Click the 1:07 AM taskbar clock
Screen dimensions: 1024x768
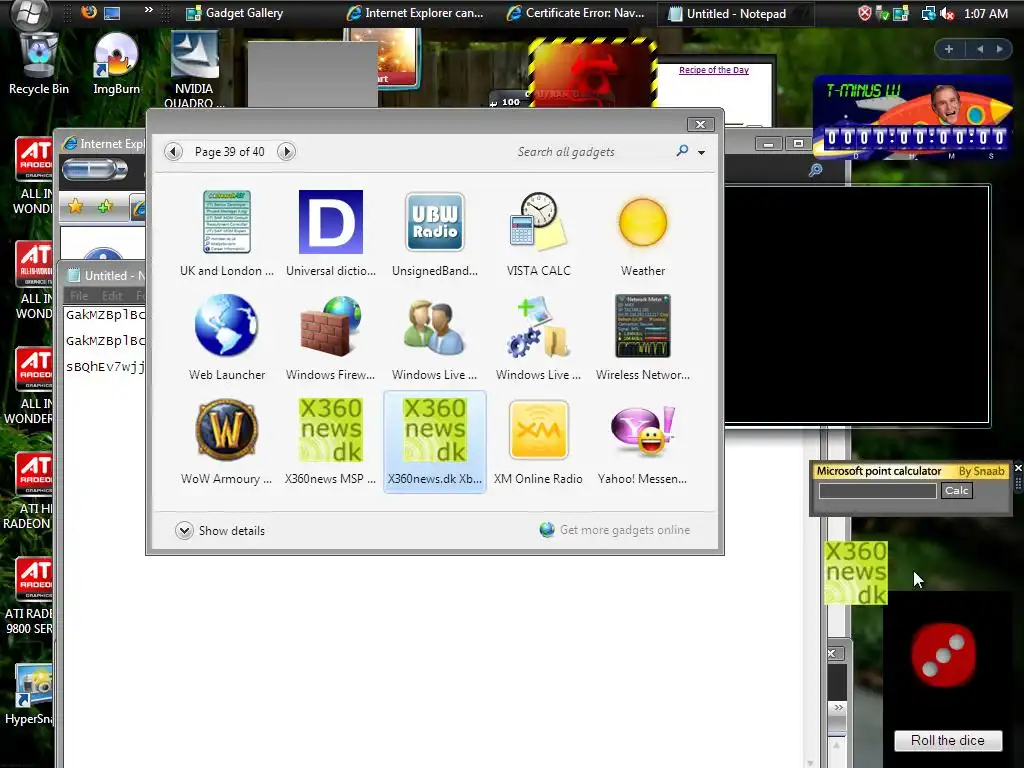[x=985, y=13]
